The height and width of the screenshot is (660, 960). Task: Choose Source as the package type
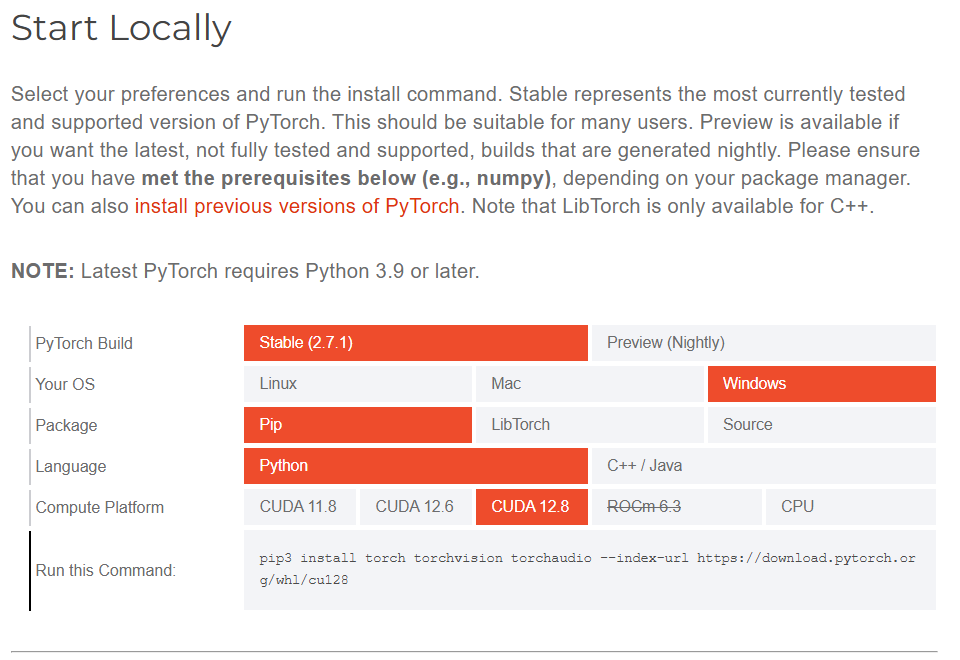[821, 425]
